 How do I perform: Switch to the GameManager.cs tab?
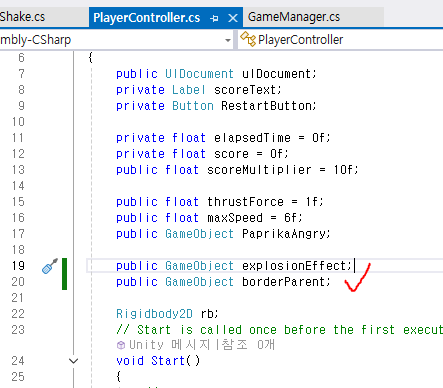(294, 17)
